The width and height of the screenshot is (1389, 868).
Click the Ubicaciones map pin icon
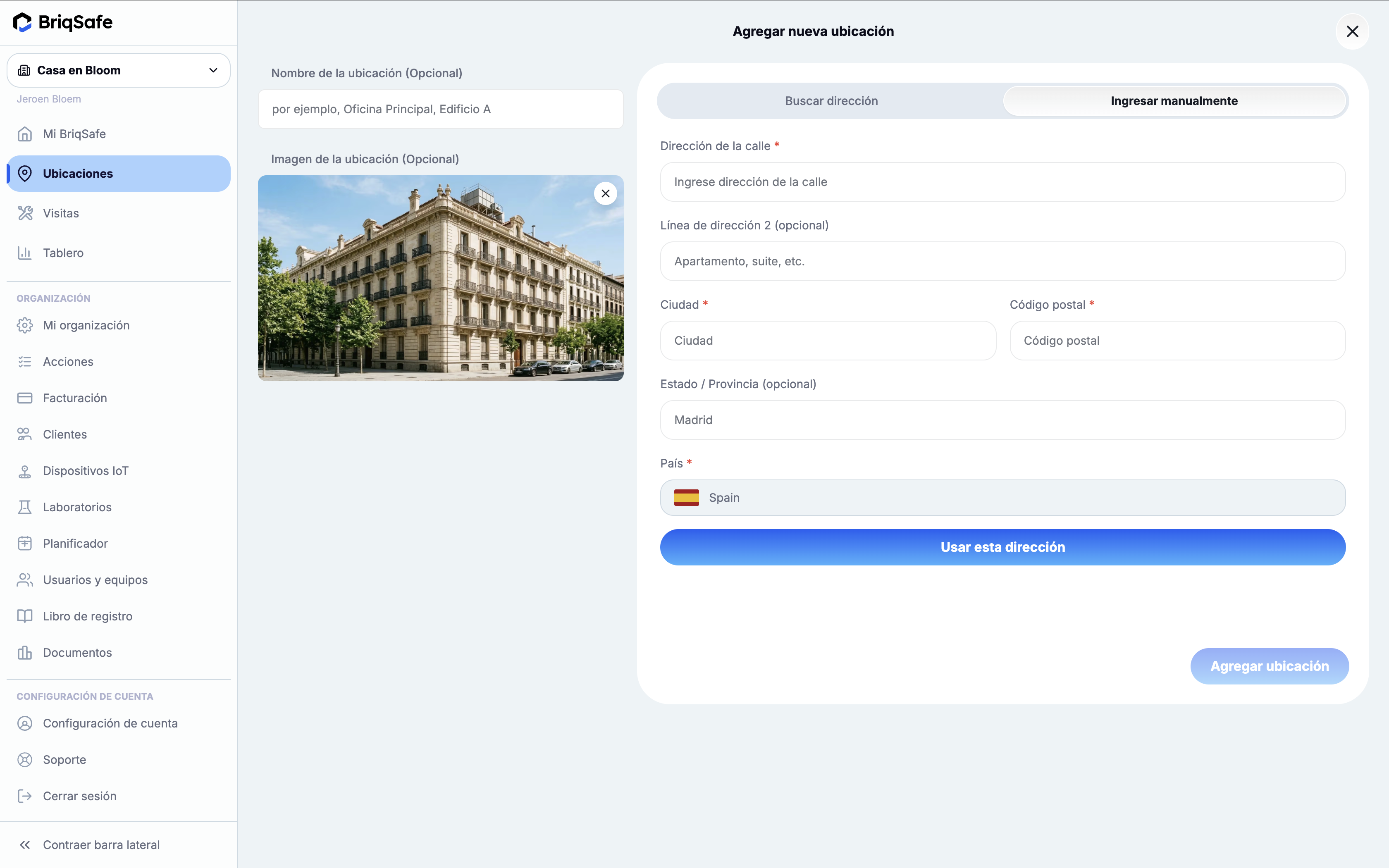point(25,173)
